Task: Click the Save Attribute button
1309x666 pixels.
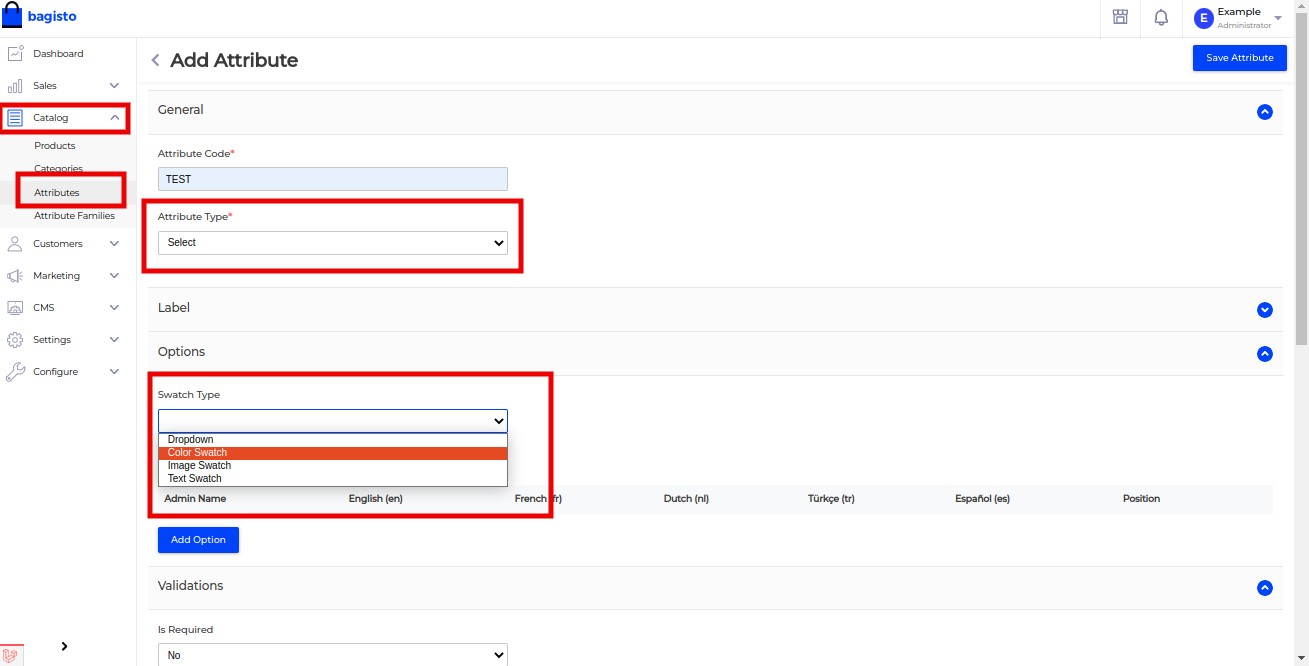Action: (1239, 58)
